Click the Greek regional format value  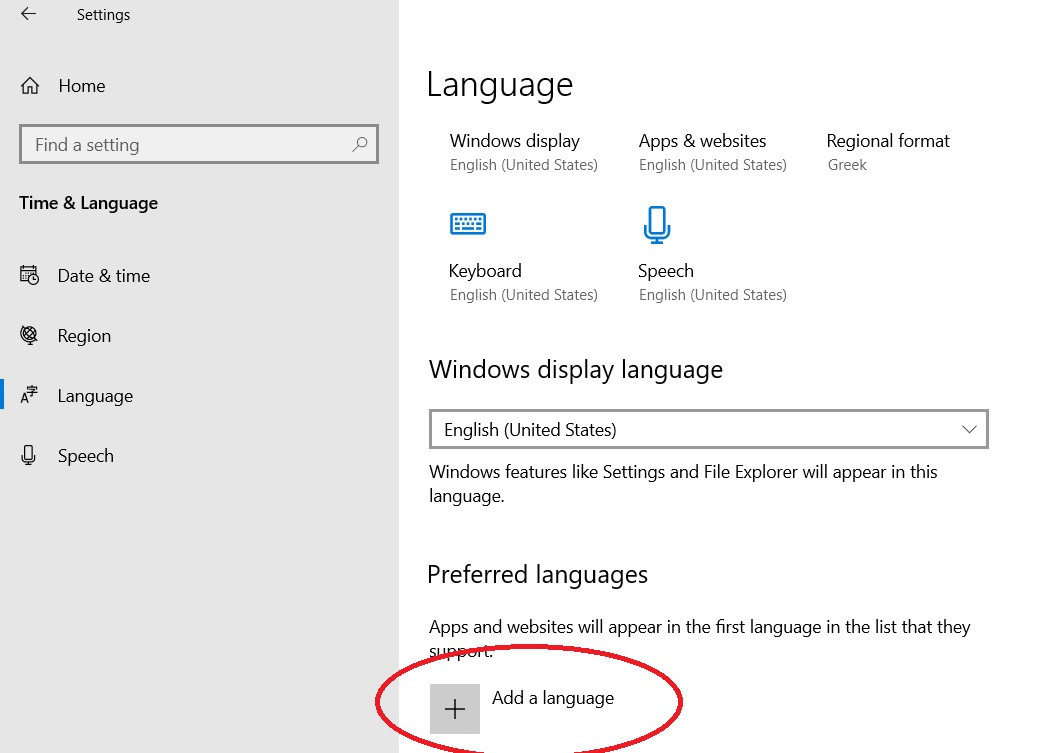point(847,165)
